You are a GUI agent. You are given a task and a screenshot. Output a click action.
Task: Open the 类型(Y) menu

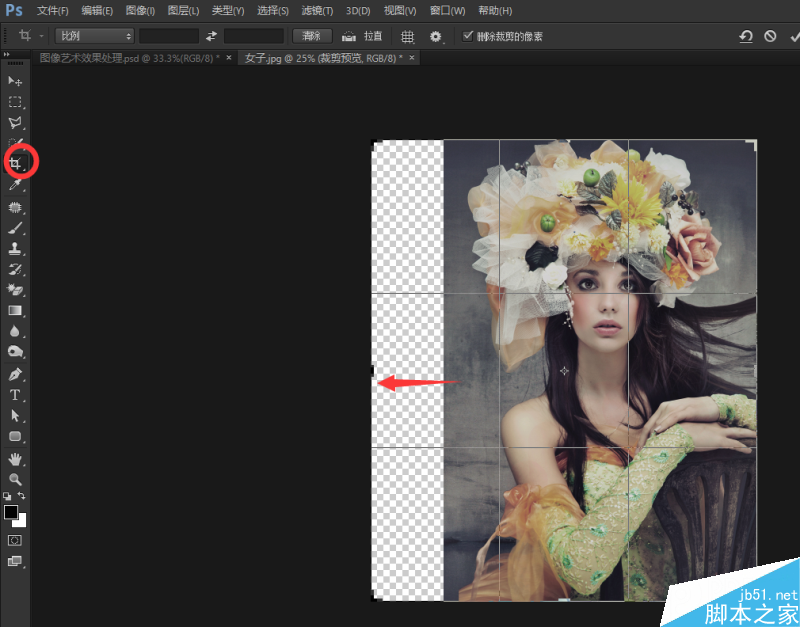click(228, 11)
